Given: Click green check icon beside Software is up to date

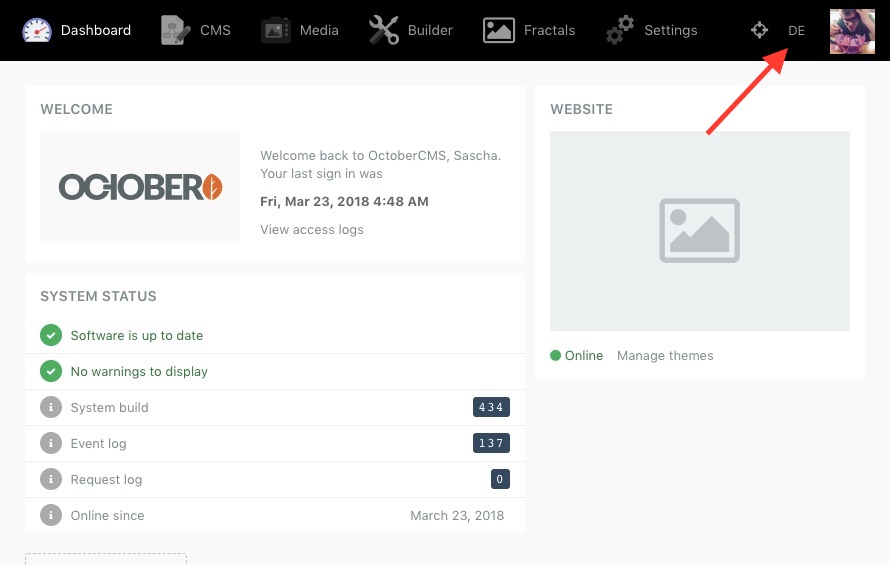Looking at the screenshot, I should pos(51,335).
